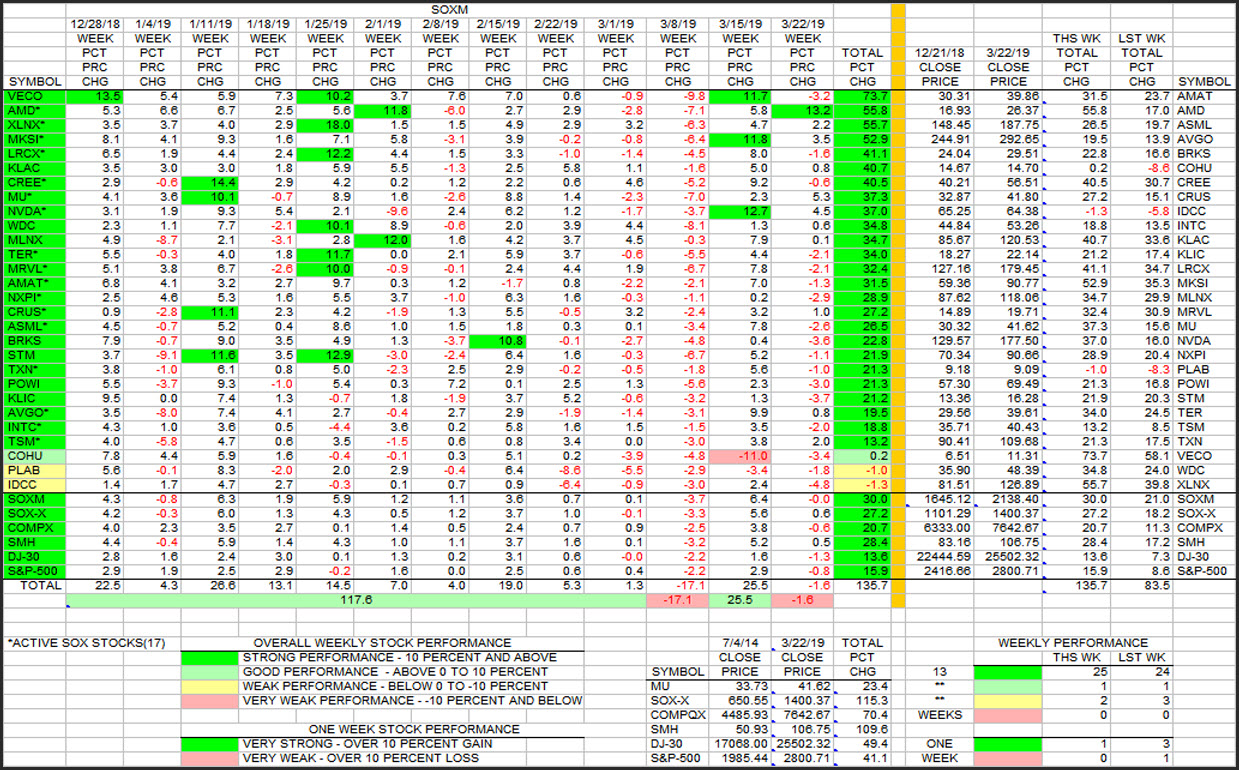Click the green Very Strong one-week legend swatch

click(209, 744)
